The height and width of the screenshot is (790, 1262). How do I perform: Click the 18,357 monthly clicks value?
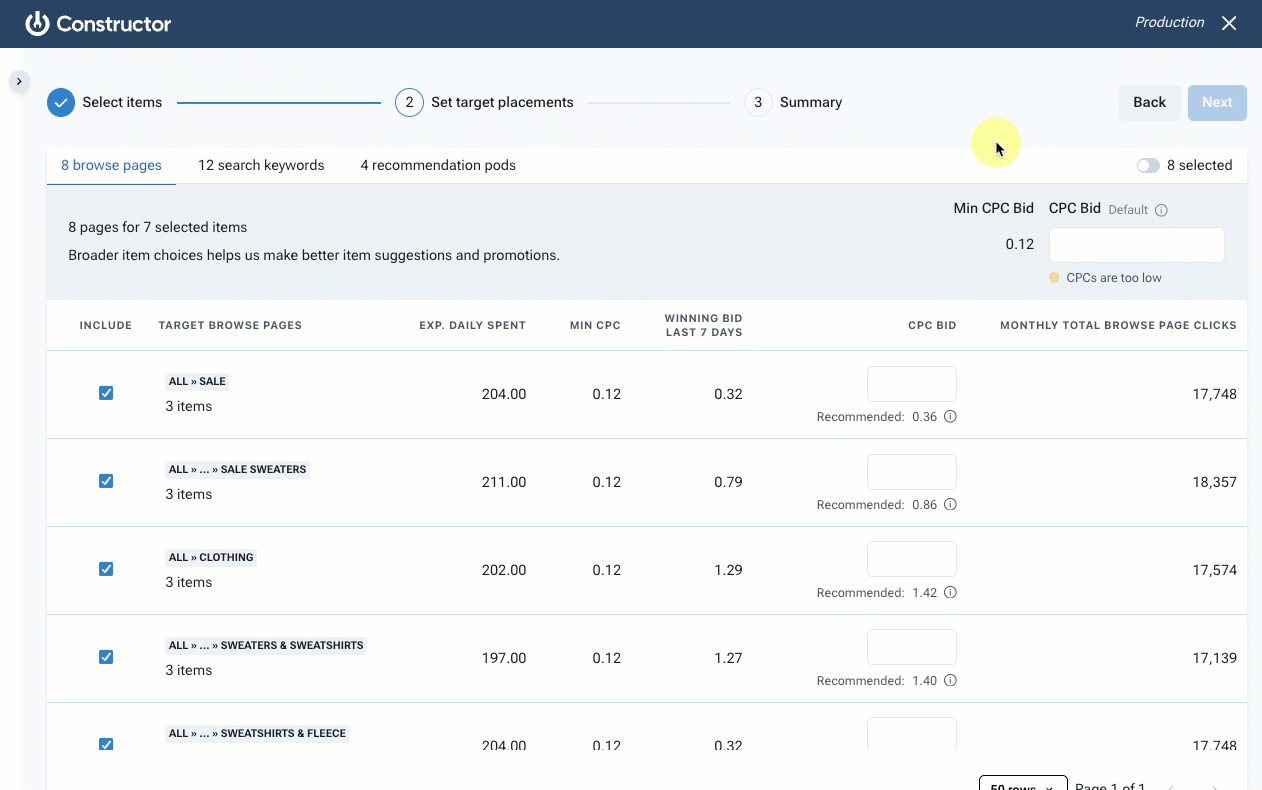[x=1215, y=482]
